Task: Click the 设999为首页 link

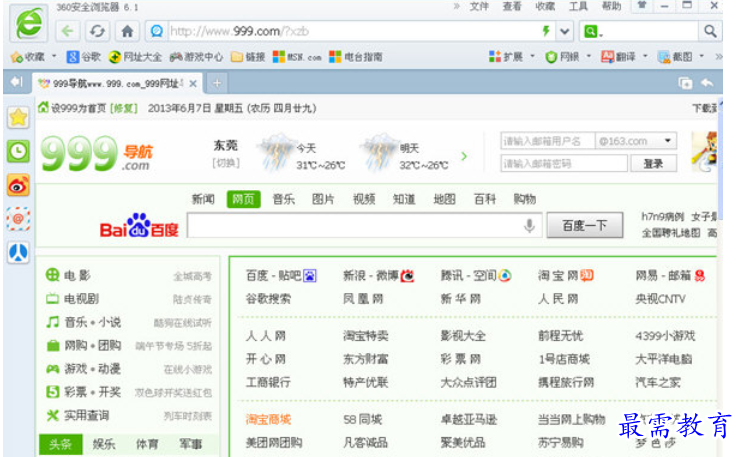Action: (x=78, y=108)
